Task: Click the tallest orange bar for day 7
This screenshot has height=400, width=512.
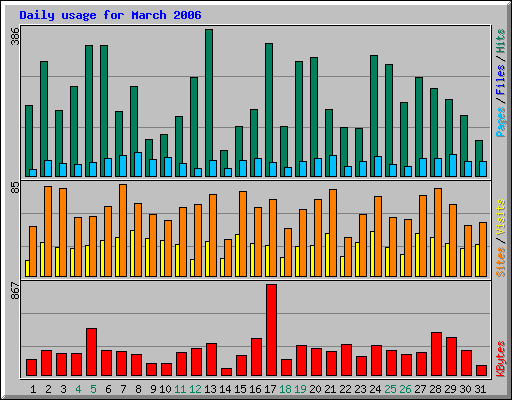Action: click(x=123, y=230)
